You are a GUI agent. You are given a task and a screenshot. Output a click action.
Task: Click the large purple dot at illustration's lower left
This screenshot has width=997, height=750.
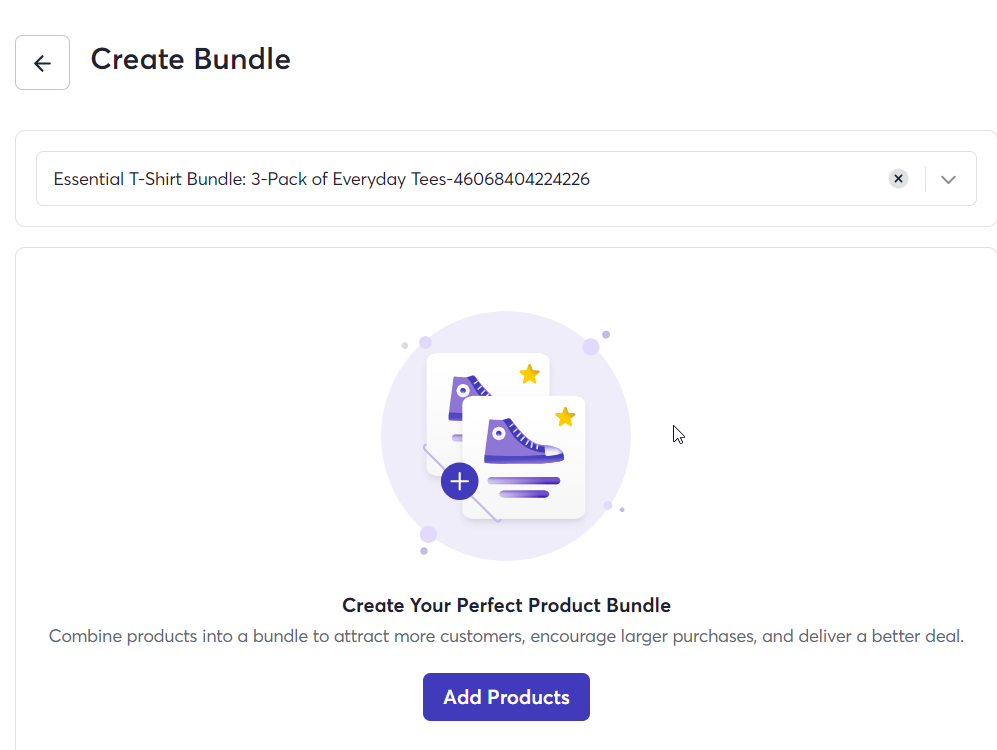428,534
